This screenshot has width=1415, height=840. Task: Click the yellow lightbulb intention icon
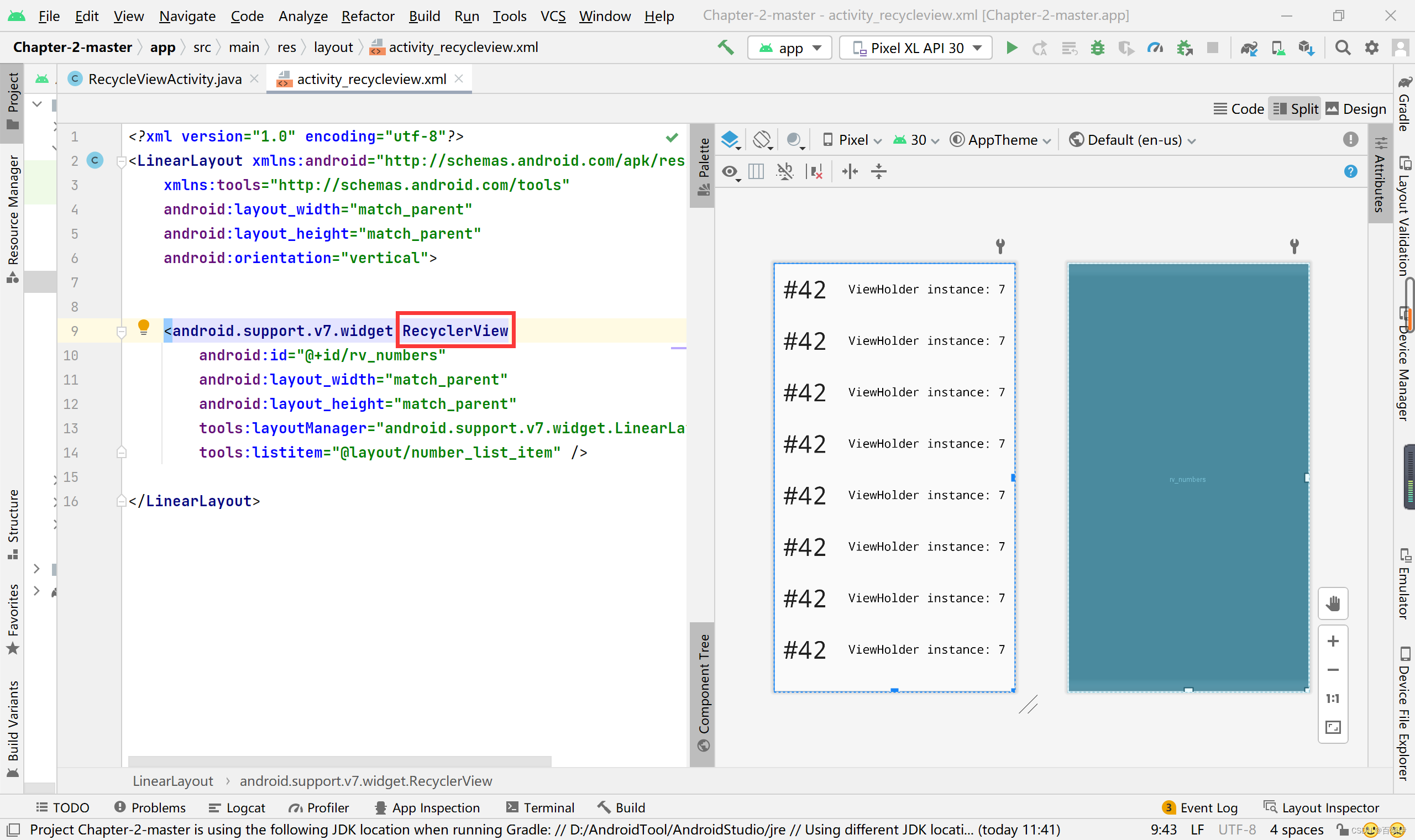(144, 327)
